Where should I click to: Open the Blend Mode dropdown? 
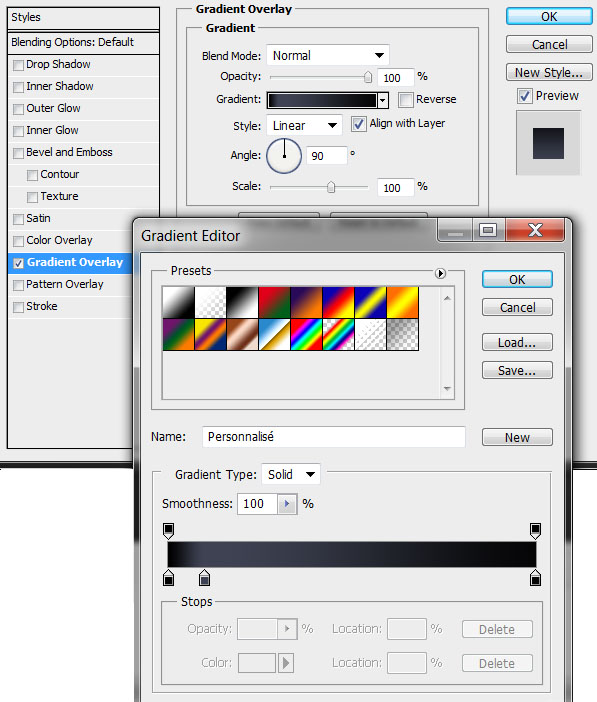pos(328,56)
